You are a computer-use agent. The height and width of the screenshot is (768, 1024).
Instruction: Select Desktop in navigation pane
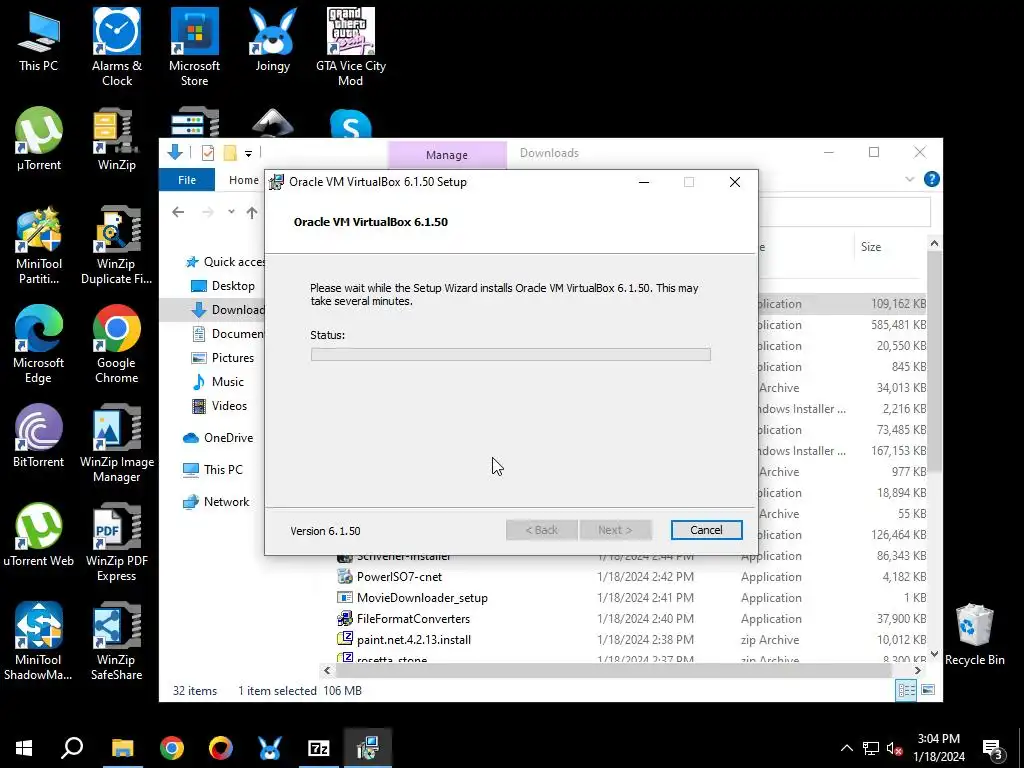point(222,286)
